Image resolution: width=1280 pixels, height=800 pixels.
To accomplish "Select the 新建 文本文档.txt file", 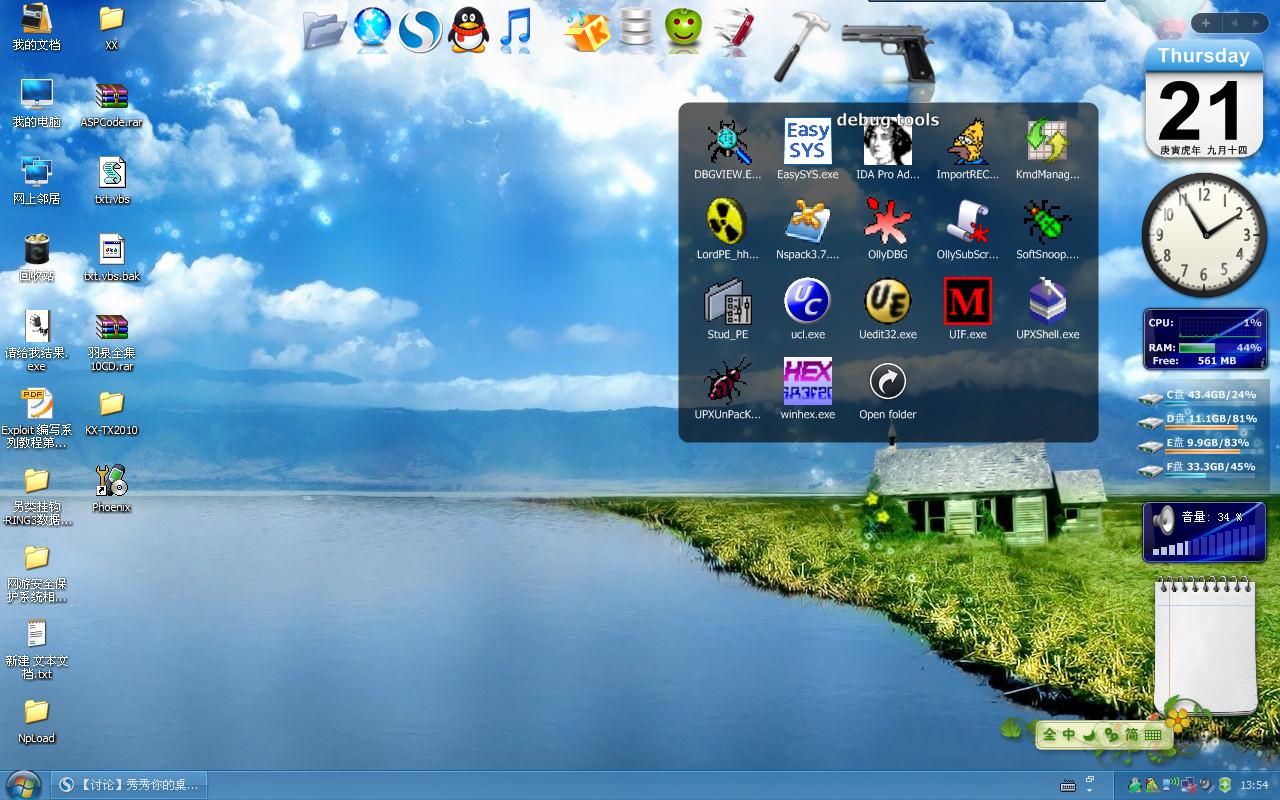I will click(37, 650).
